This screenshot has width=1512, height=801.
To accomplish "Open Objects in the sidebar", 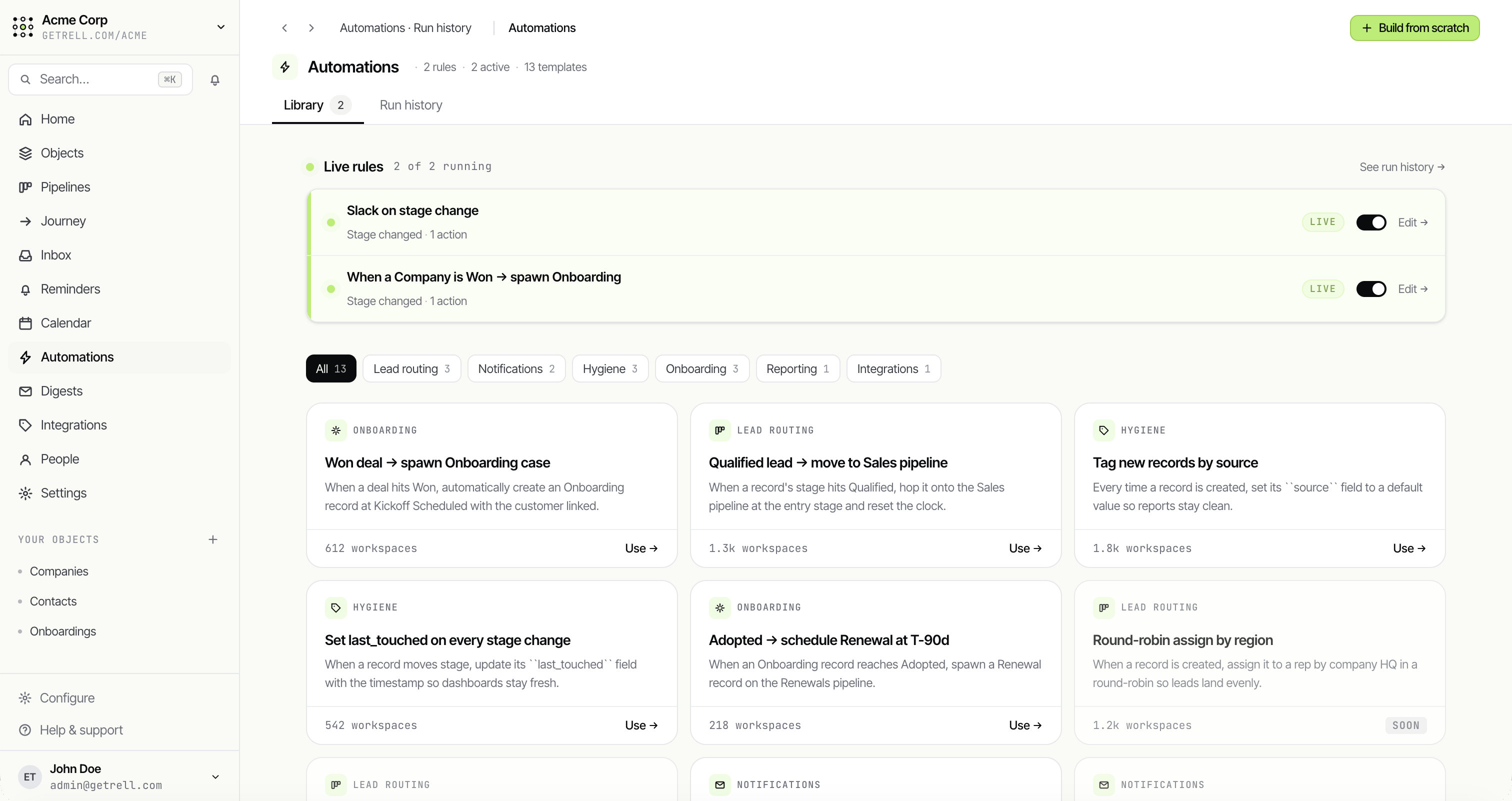I will coord(119,153).
